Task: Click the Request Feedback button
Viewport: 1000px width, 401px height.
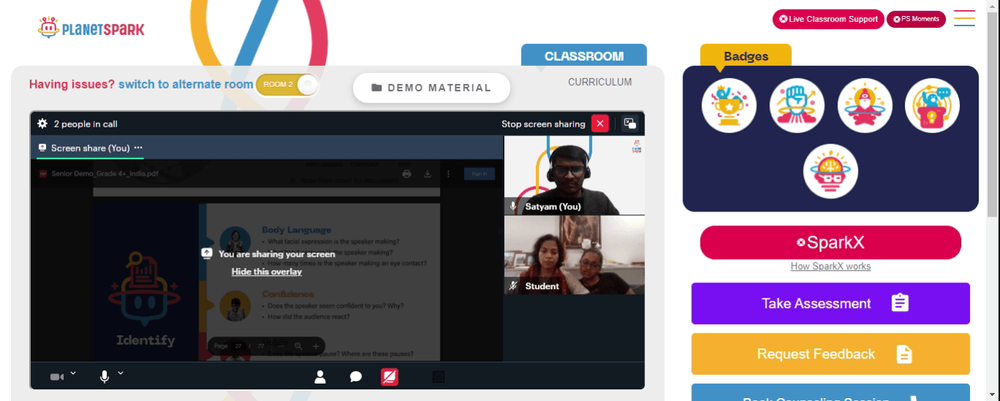Action: (x=830, y=354)
